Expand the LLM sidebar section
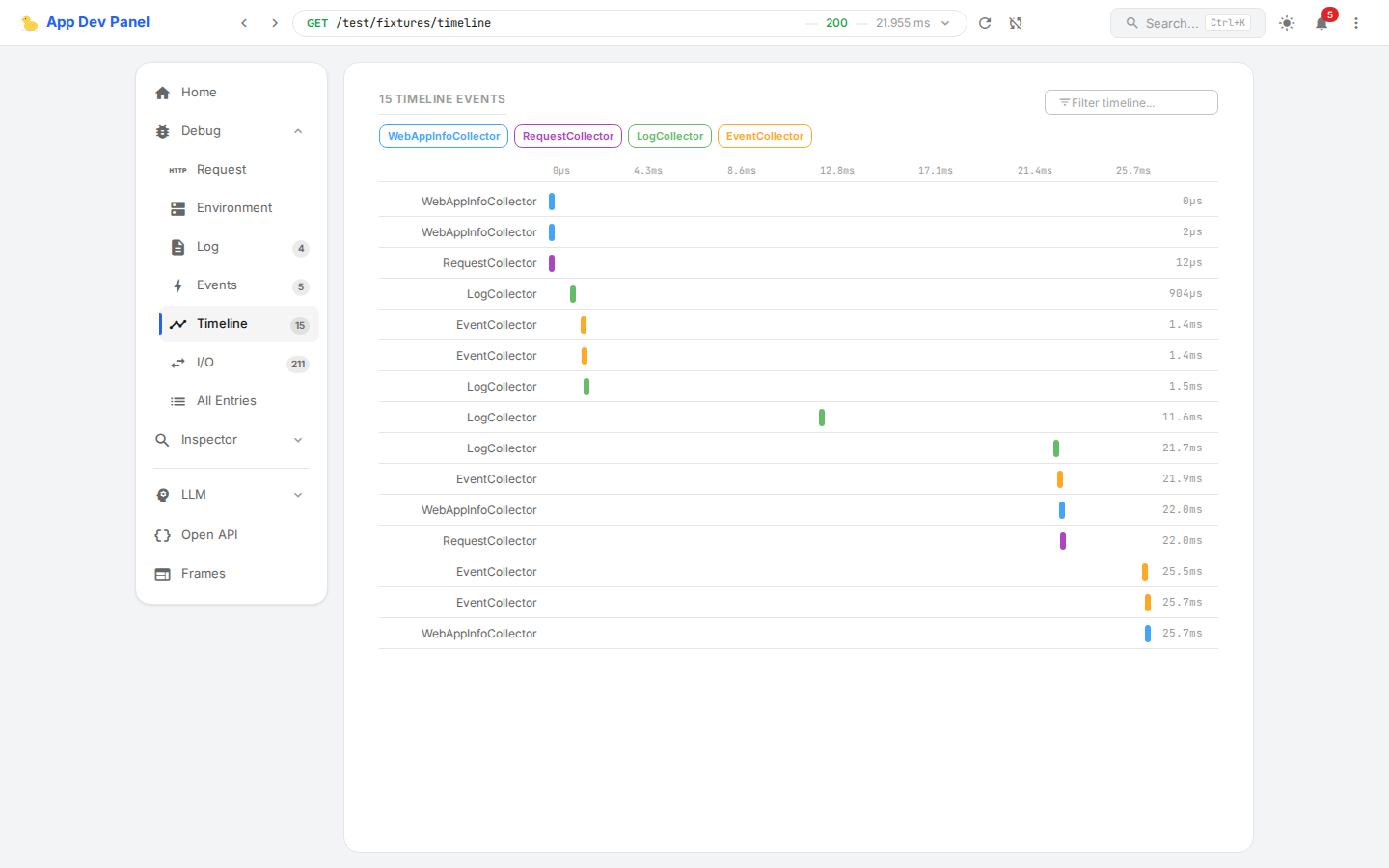 click(298, 495)
